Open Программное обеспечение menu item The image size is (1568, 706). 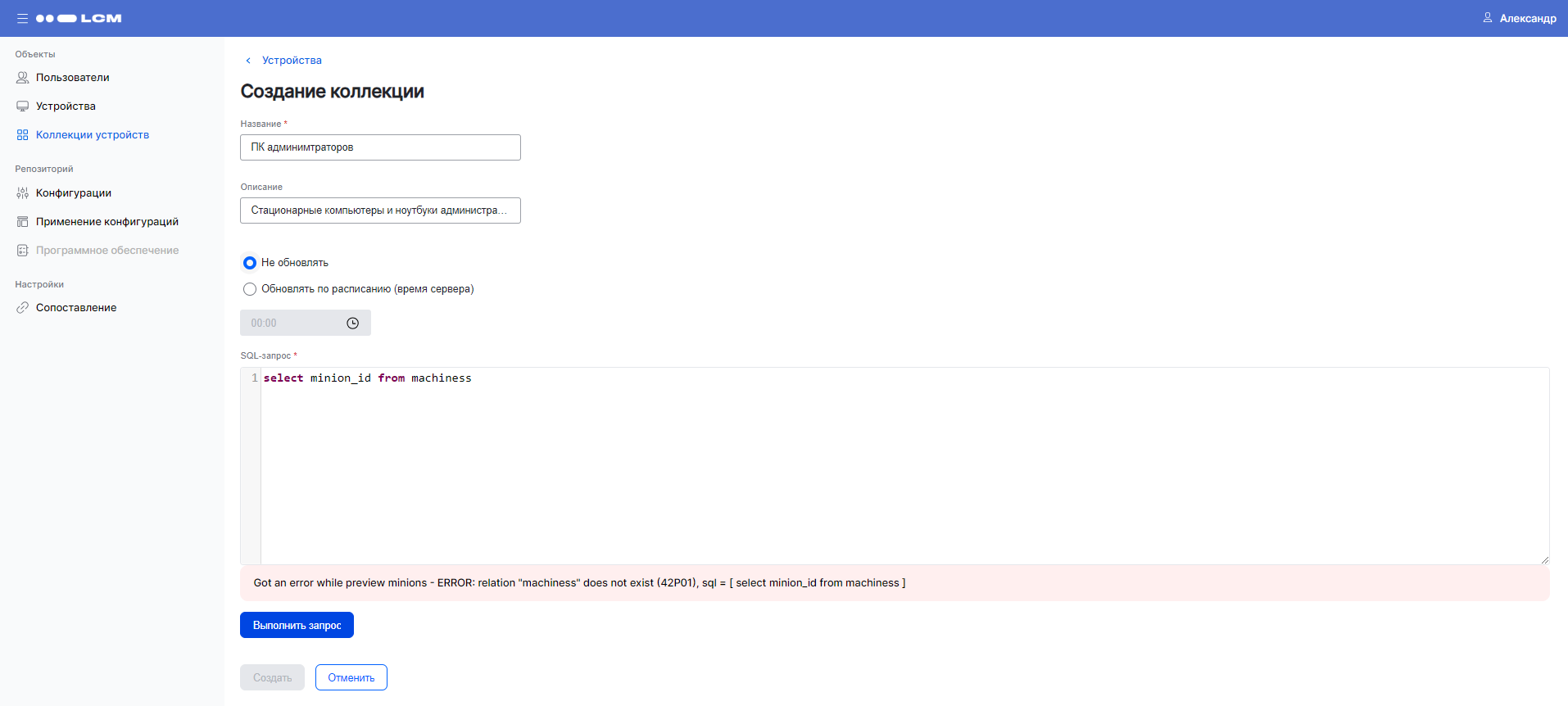click(x=106, y=251)
